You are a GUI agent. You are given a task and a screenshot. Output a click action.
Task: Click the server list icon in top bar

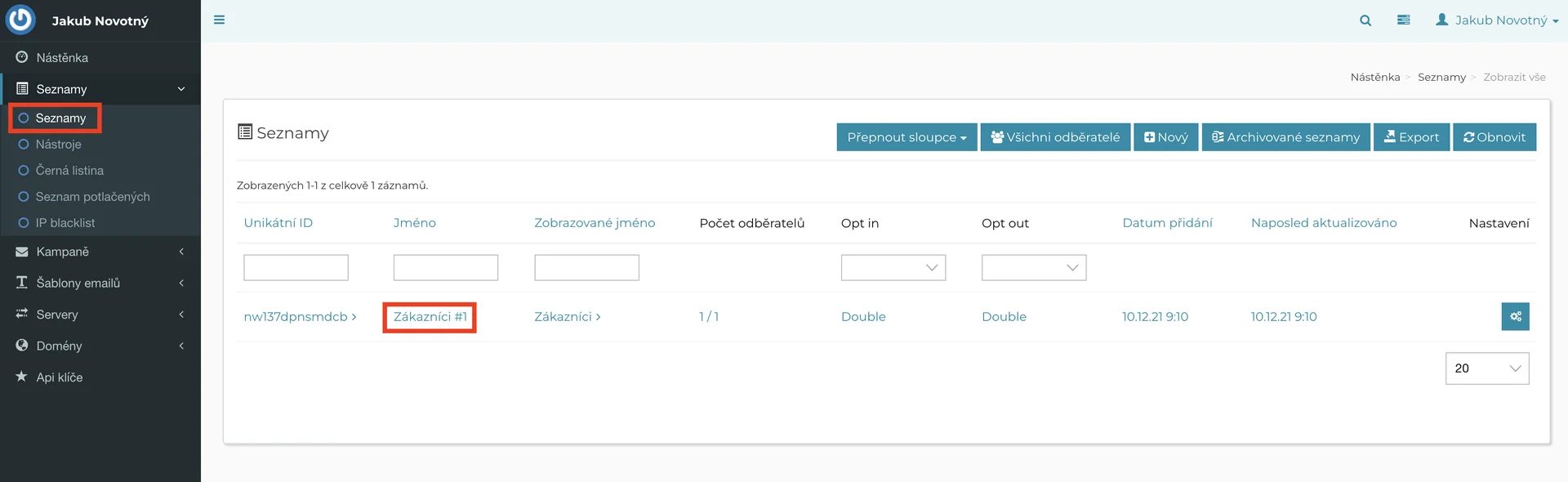1403,20
